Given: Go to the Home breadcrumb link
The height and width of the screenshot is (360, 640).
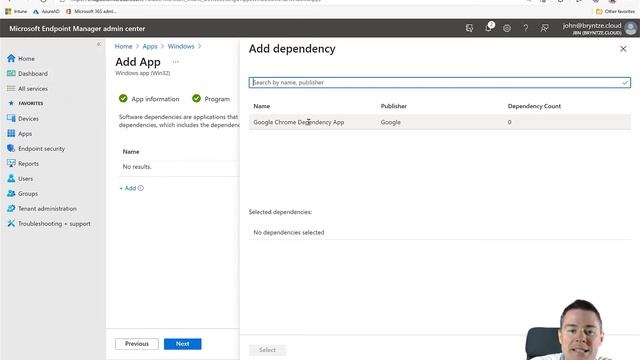Looking at the screenshot, I should tap(123, 46).
